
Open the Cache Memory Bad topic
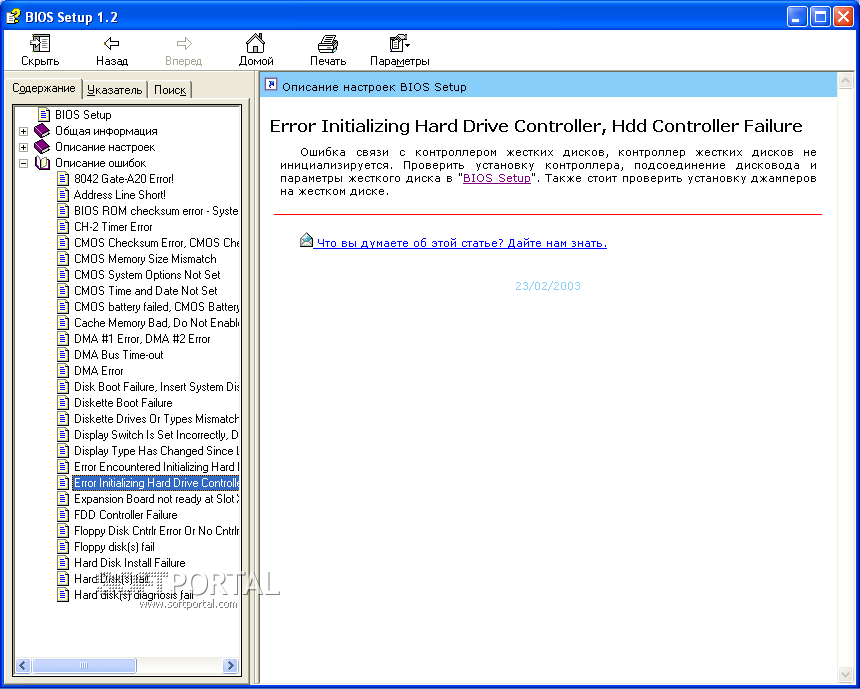point(156,323)
